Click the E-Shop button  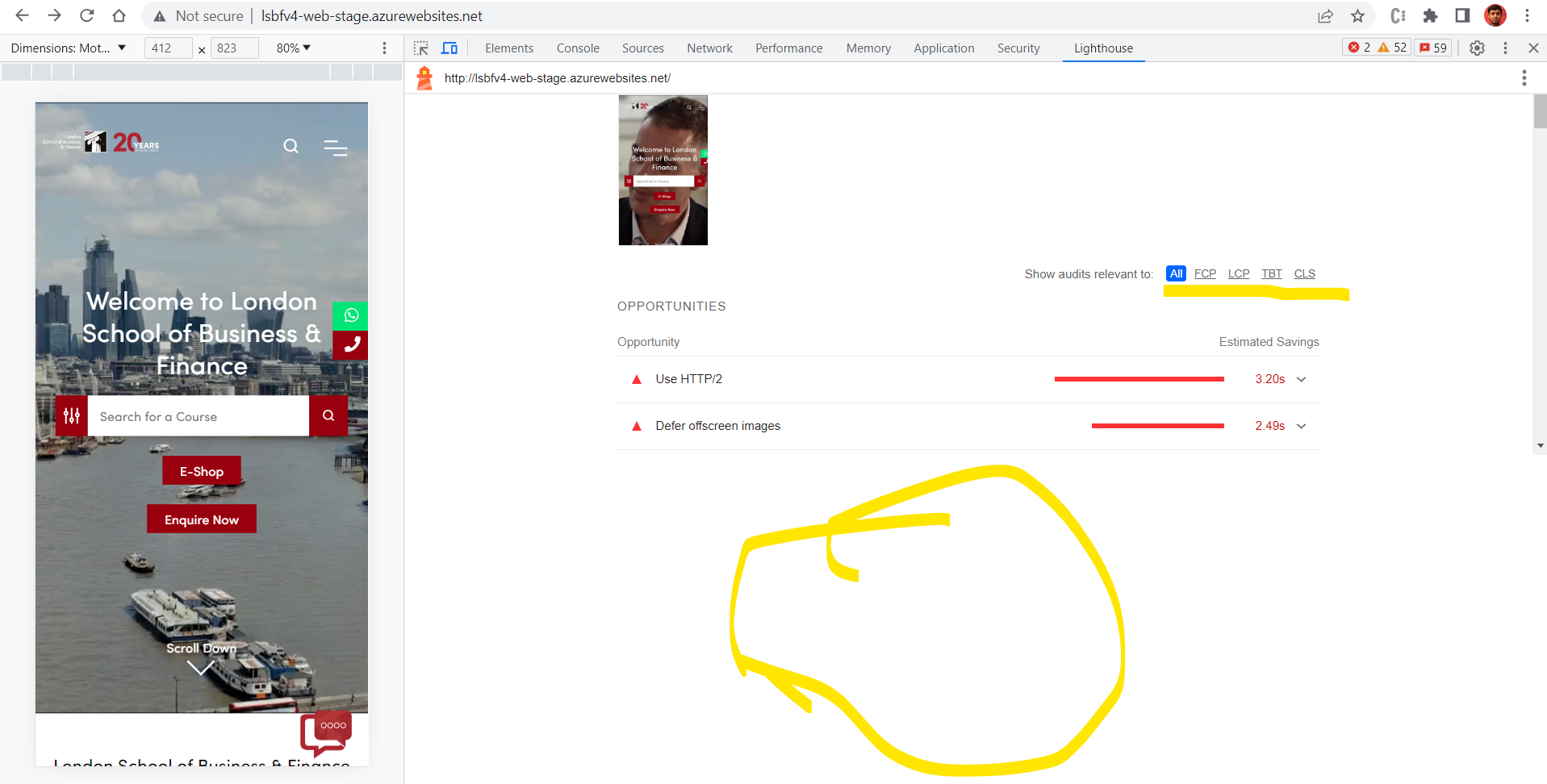(x=201, y=470)
